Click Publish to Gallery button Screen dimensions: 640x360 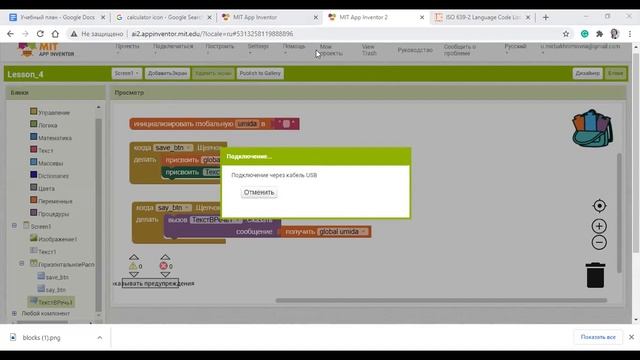(260, 73)
